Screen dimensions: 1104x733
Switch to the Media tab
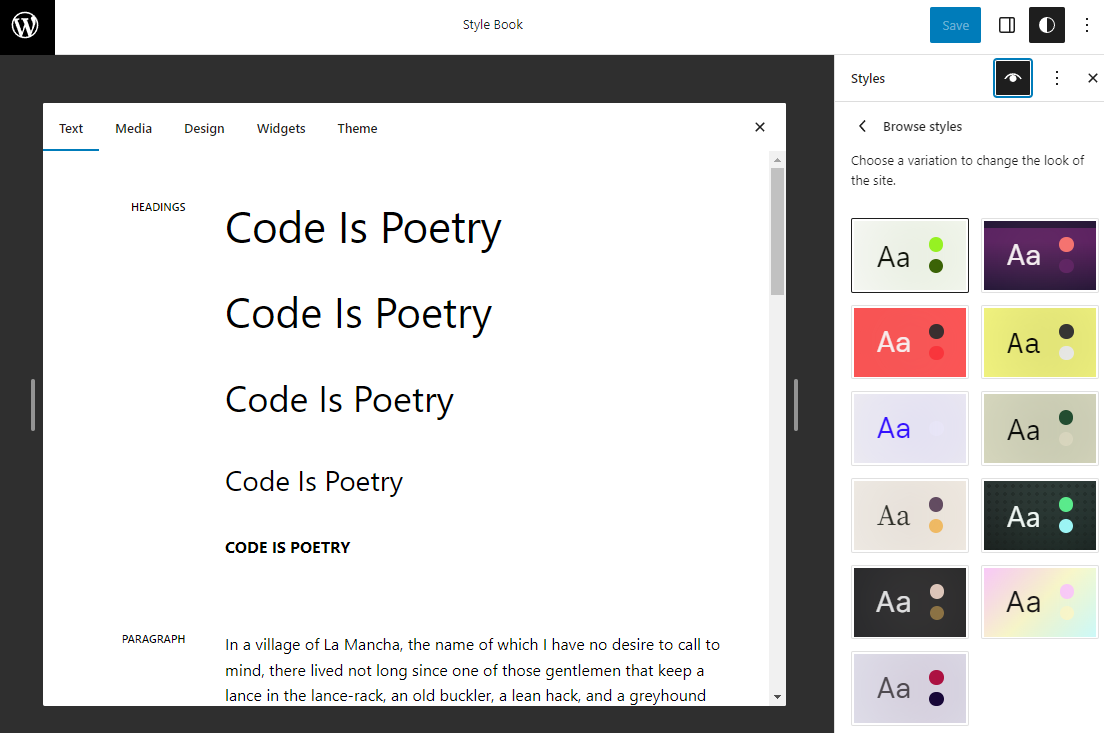click(x=133, y=128)
